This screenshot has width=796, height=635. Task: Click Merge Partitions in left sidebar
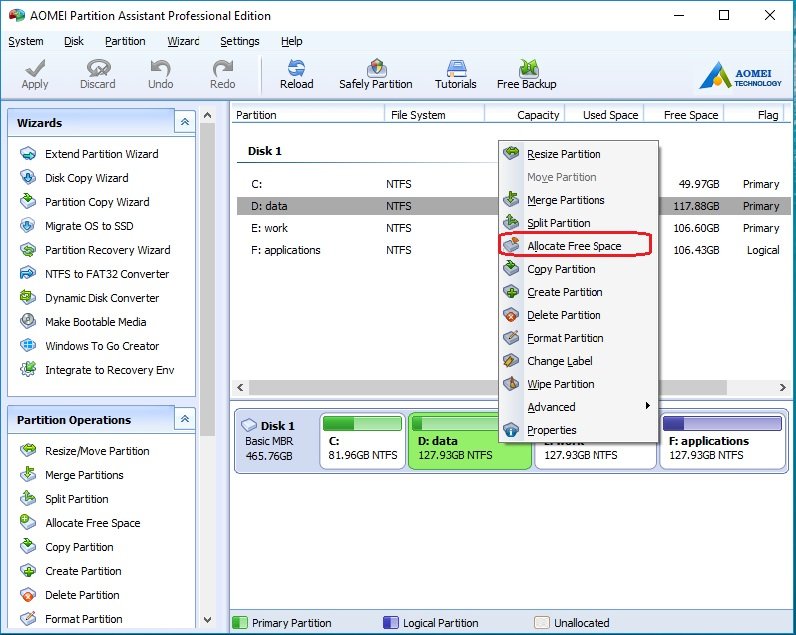[x=84, y=475]
